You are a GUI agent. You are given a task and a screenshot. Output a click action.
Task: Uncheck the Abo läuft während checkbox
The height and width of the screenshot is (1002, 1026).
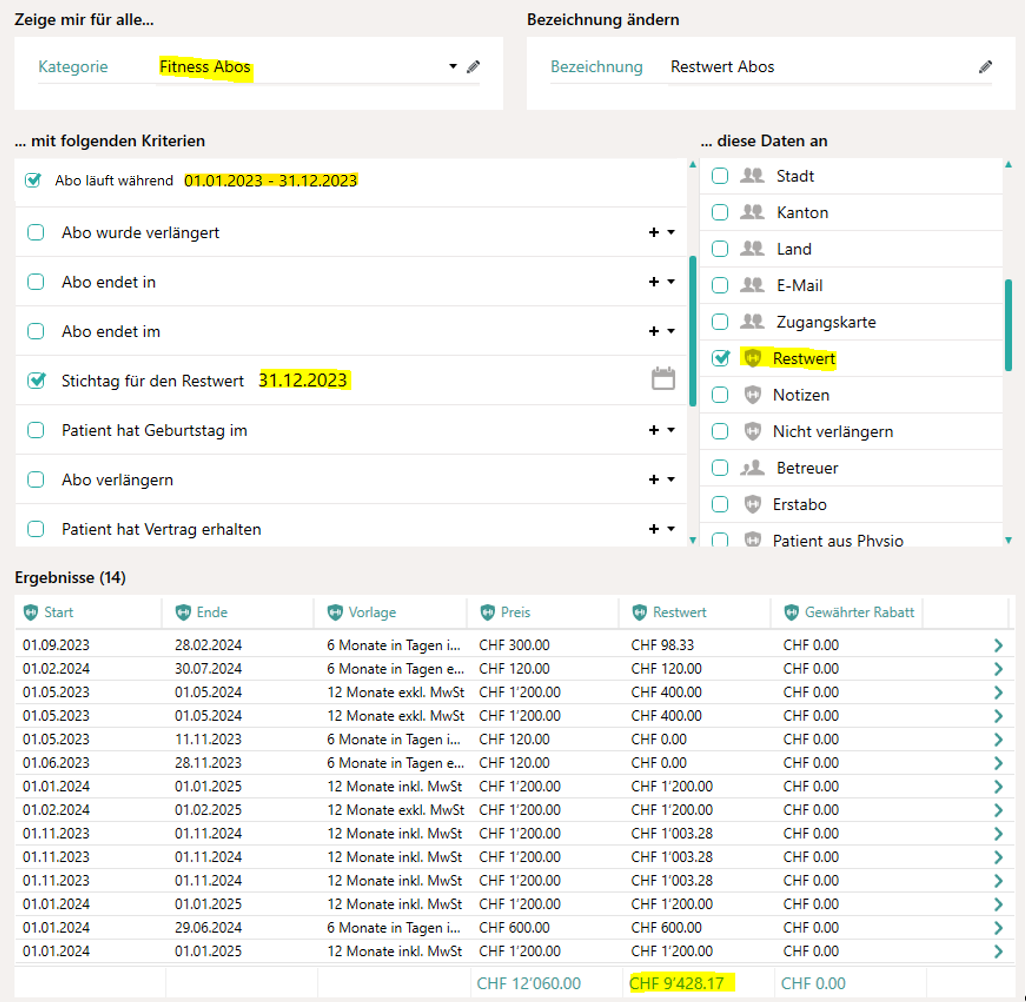33,181
